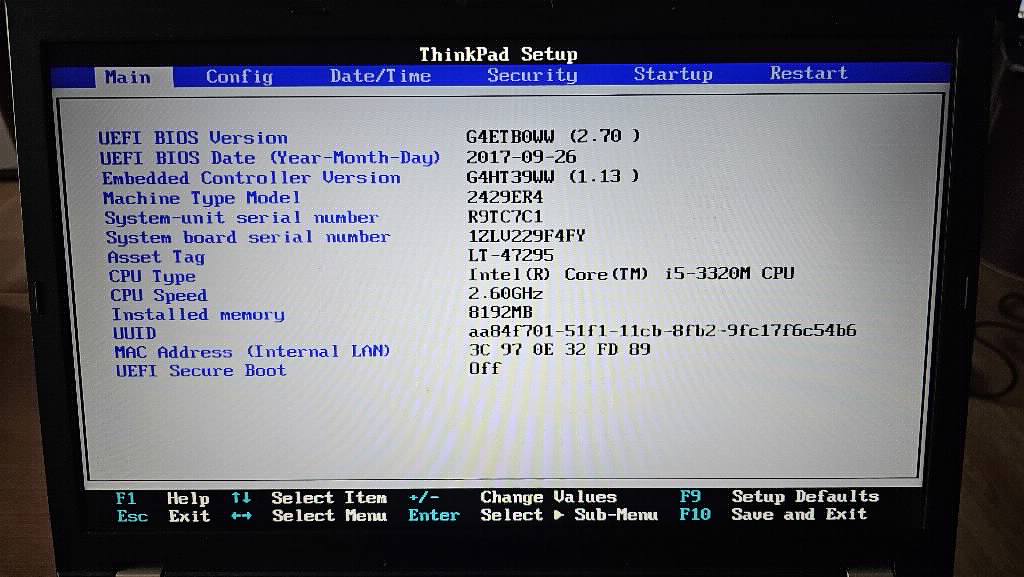Click MAC value 3C 97 0E 32 FD 89
The image size is (1024, 577).
pyautogui.click(x=560, y=349)
